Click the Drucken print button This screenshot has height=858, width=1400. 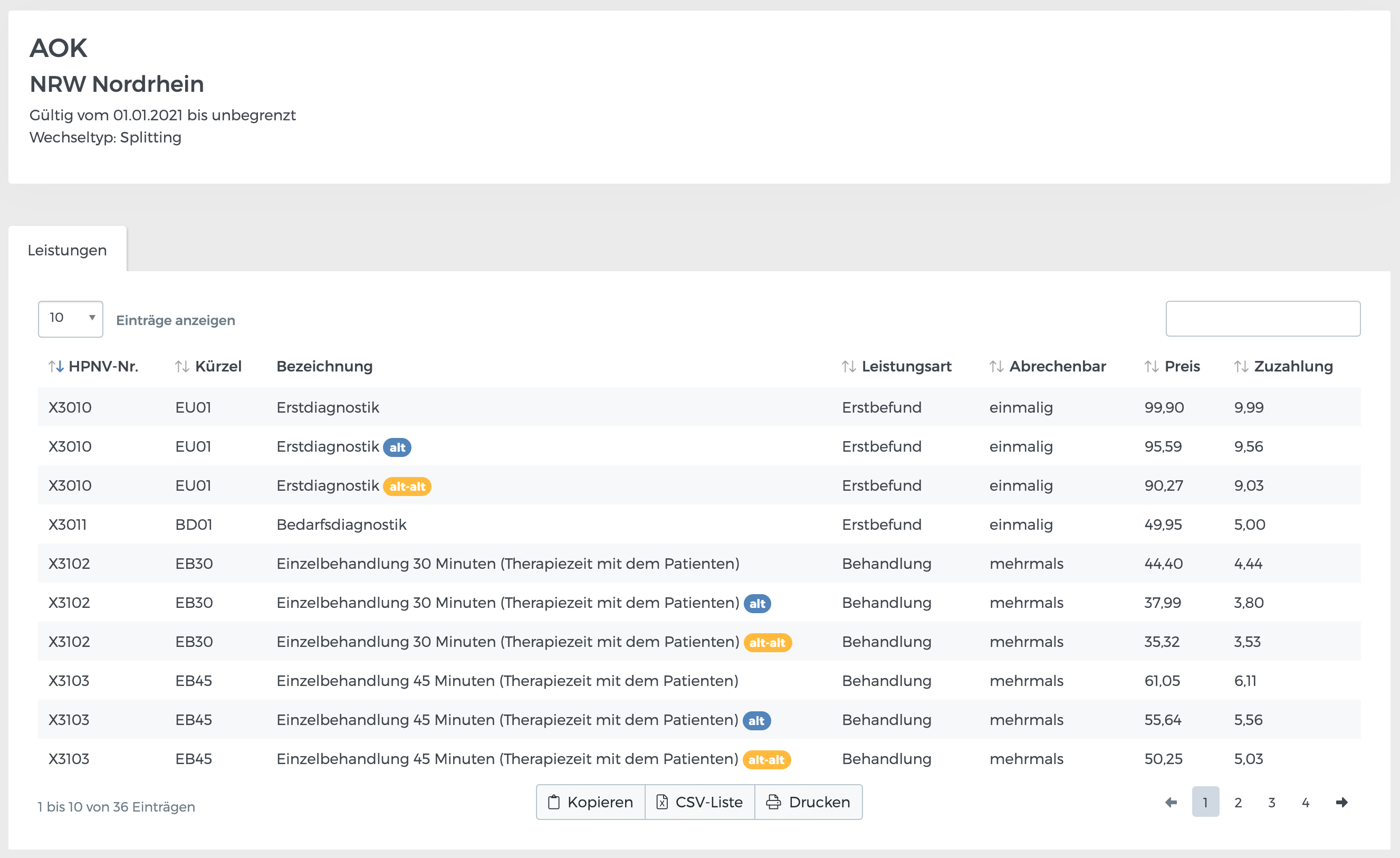click(808, 802)
